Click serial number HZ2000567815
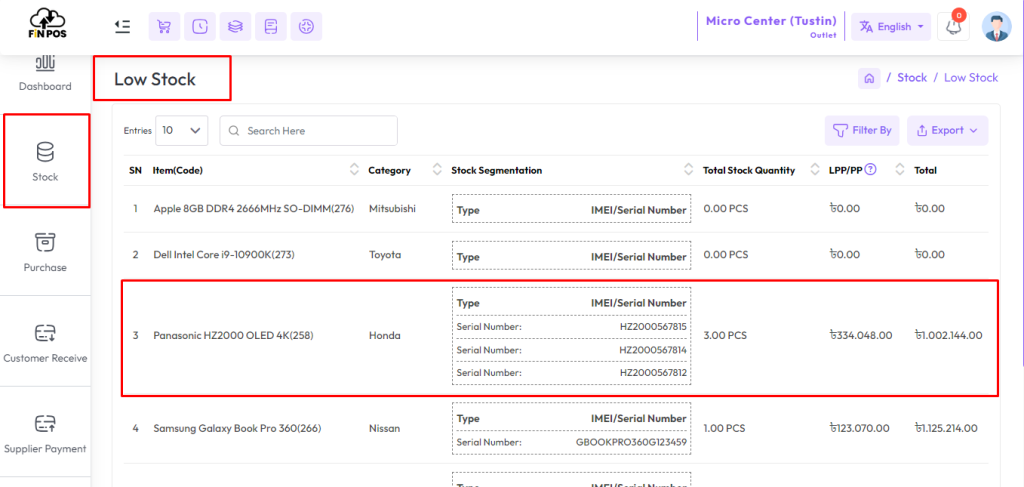 coord(653,326)
